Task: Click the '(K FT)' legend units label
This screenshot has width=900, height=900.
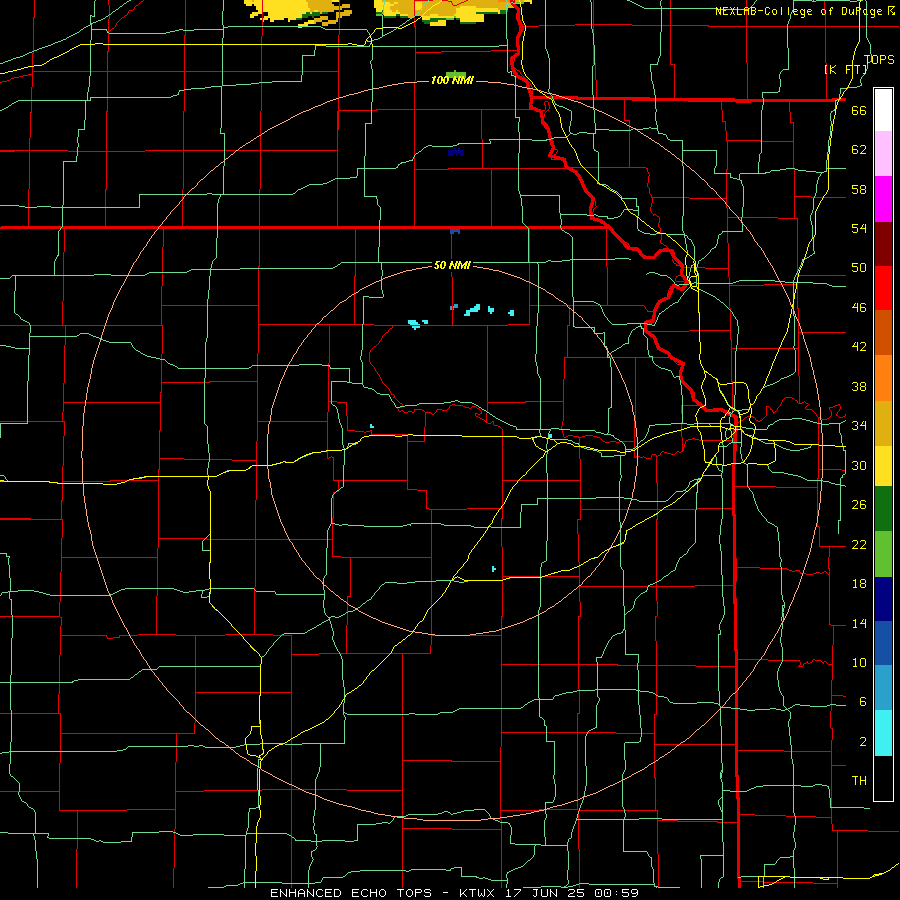Action: click(x=846, y=69)
